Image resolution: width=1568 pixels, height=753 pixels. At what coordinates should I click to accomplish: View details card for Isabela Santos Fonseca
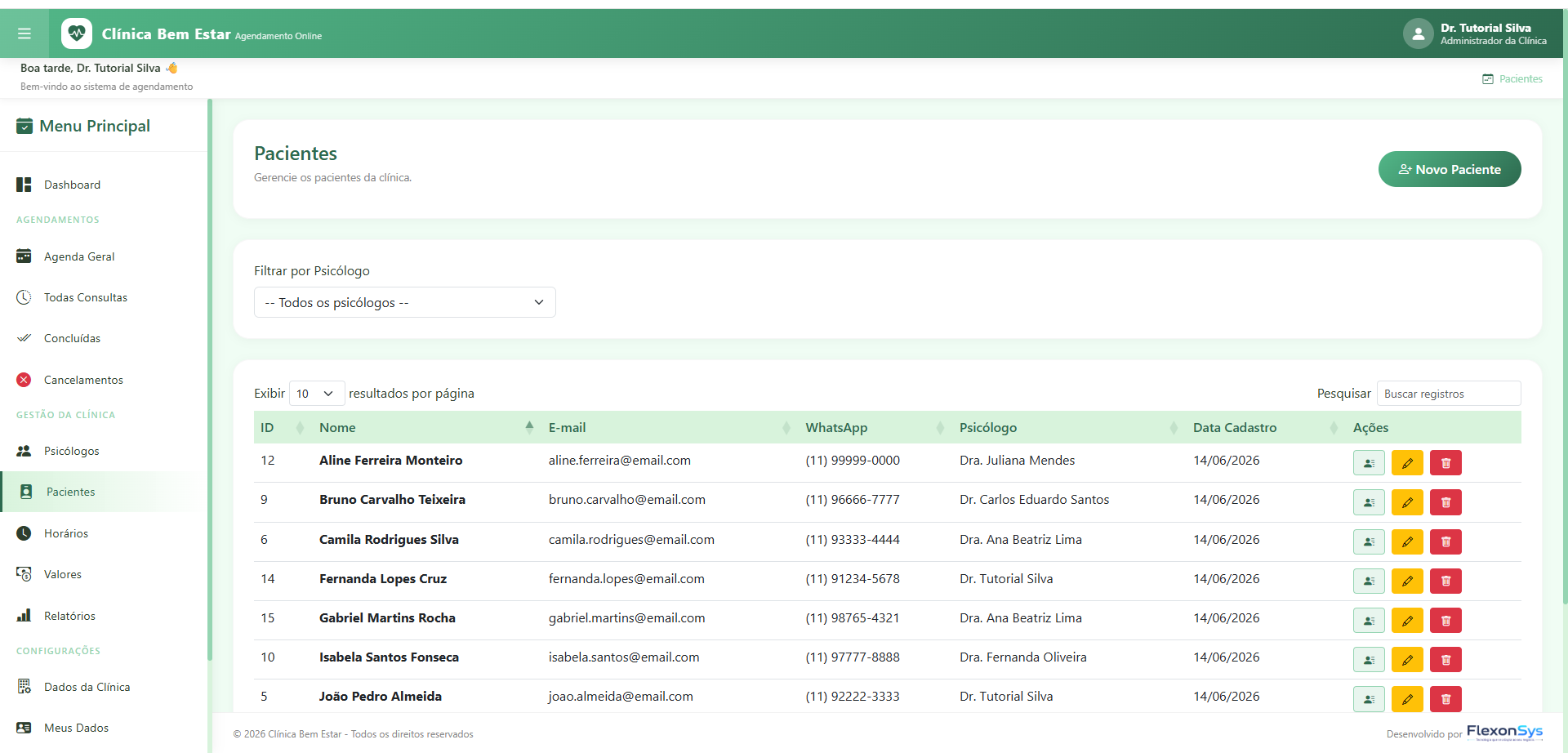click(x=1369, y=659)
